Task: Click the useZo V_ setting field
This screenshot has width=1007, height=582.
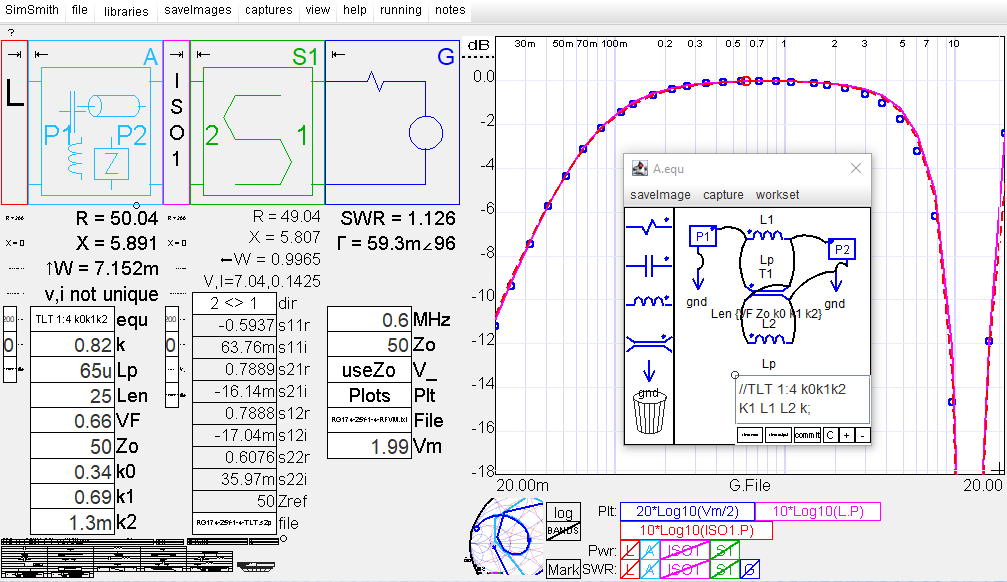Action: click(369, 370)
